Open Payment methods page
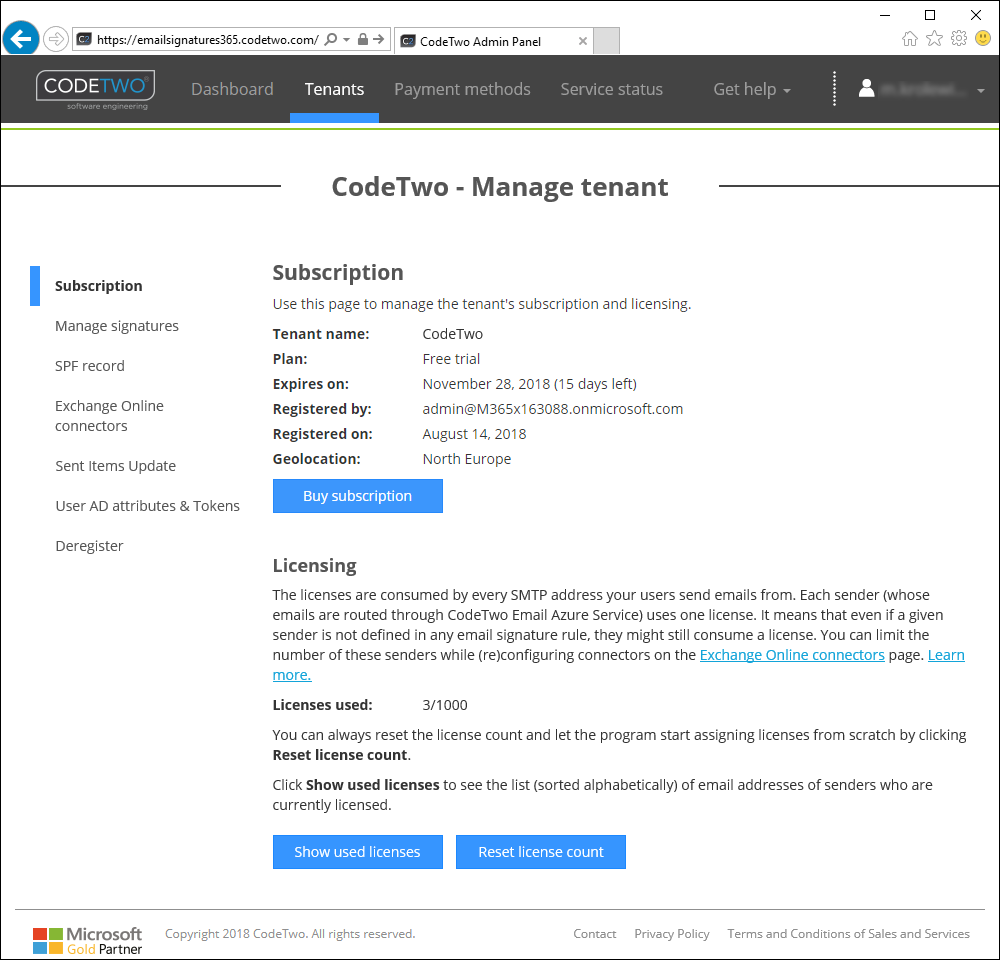 tap(462, 89)
